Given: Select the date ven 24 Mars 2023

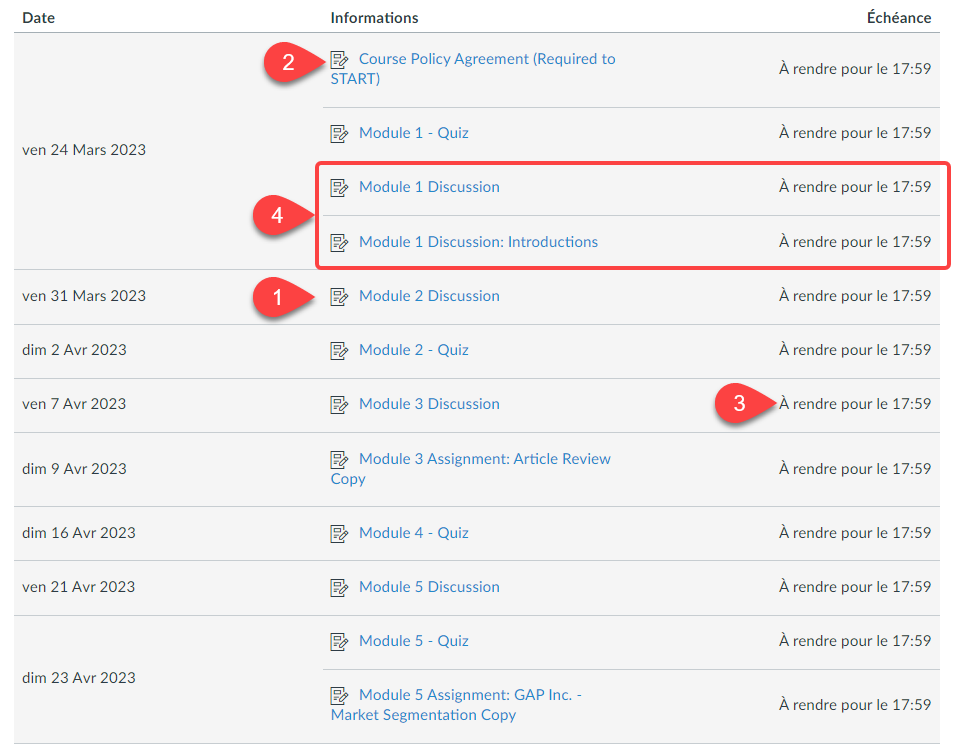Looking at the screenshot, I should click(84, 150).
